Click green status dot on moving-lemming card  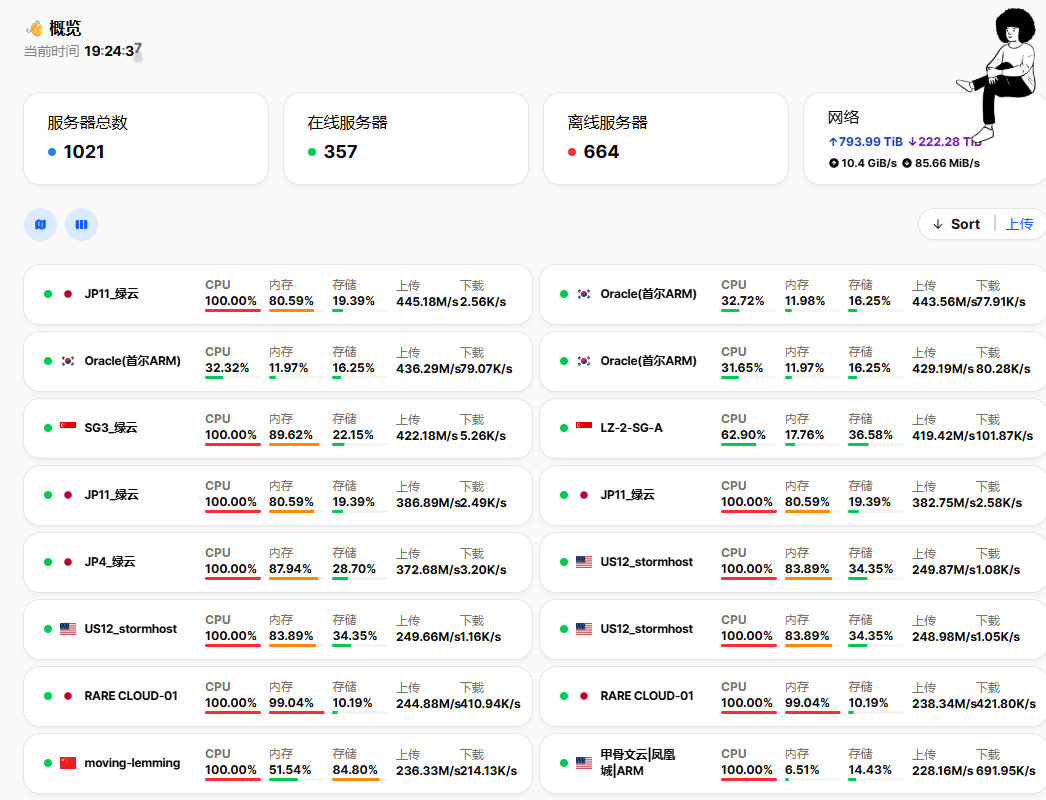tap(48, 763)
